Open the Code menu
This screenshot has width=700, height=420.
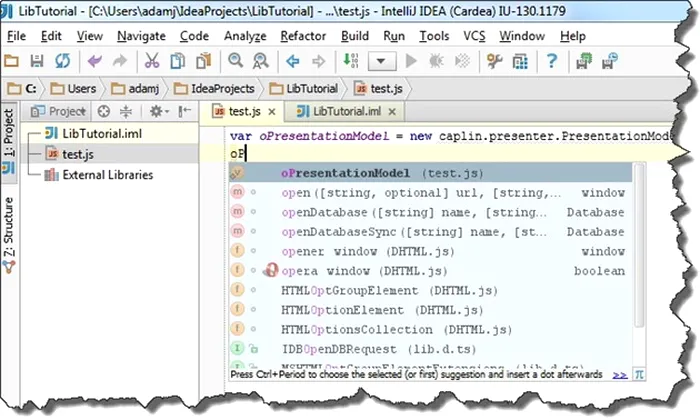coord(194,36)
